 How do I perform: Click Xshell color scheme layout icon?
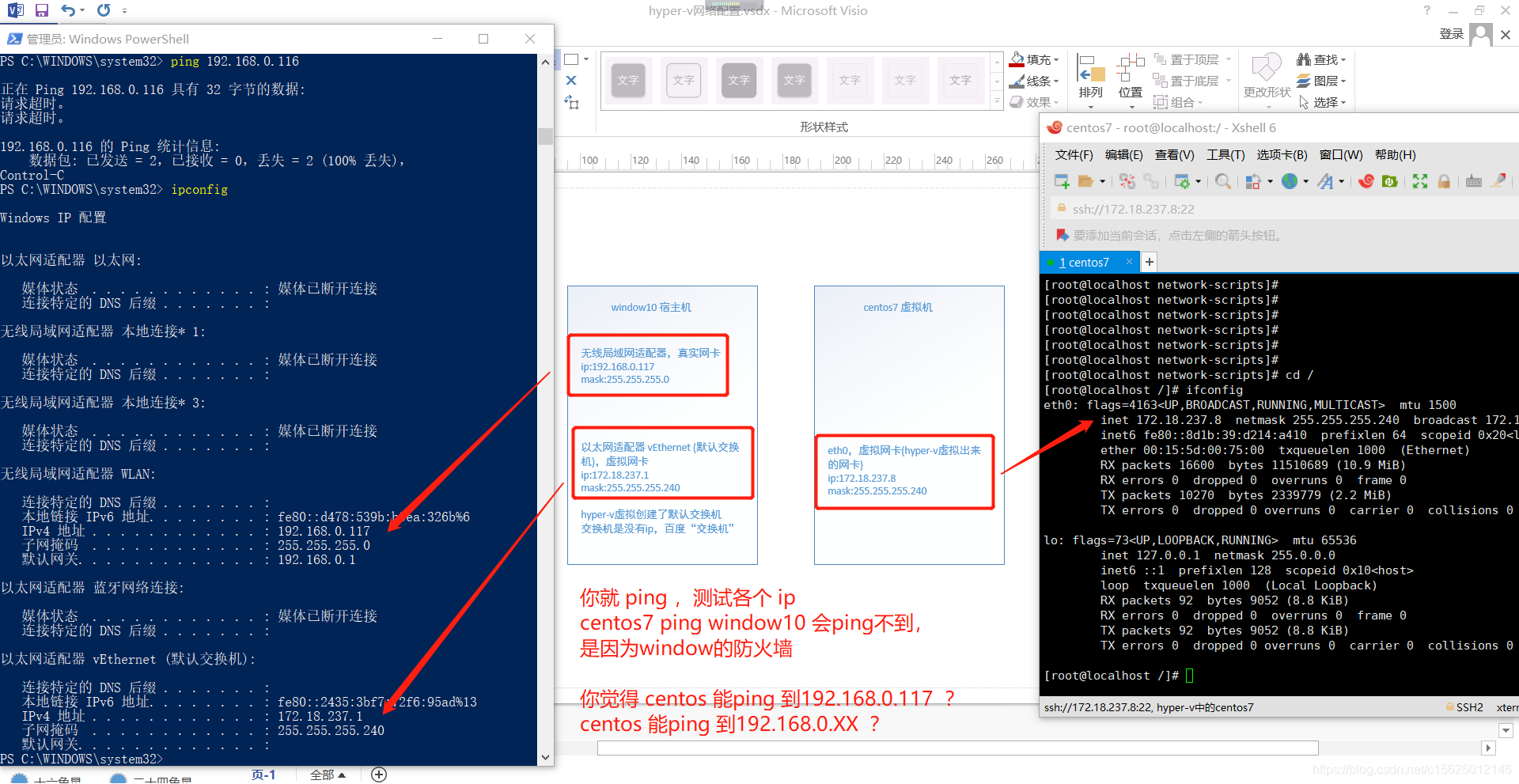1254,182
